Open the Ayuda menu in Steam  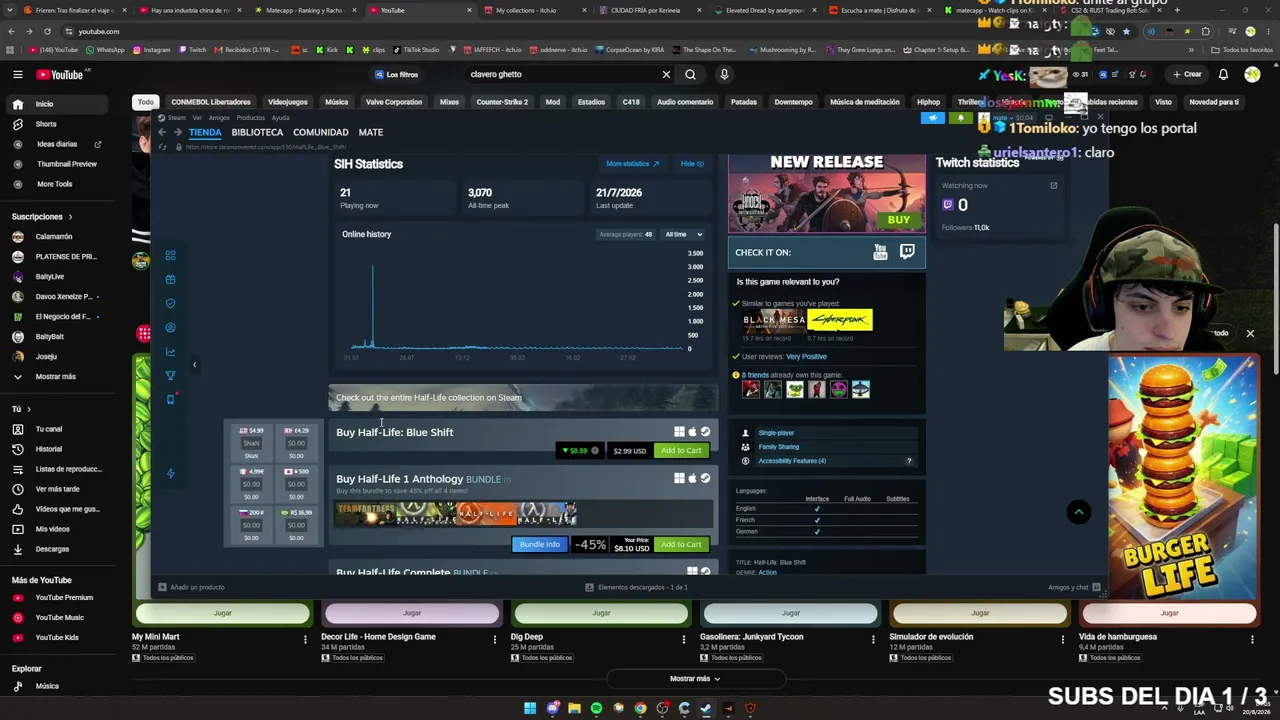pyautogui.click(x=280, y=118)
